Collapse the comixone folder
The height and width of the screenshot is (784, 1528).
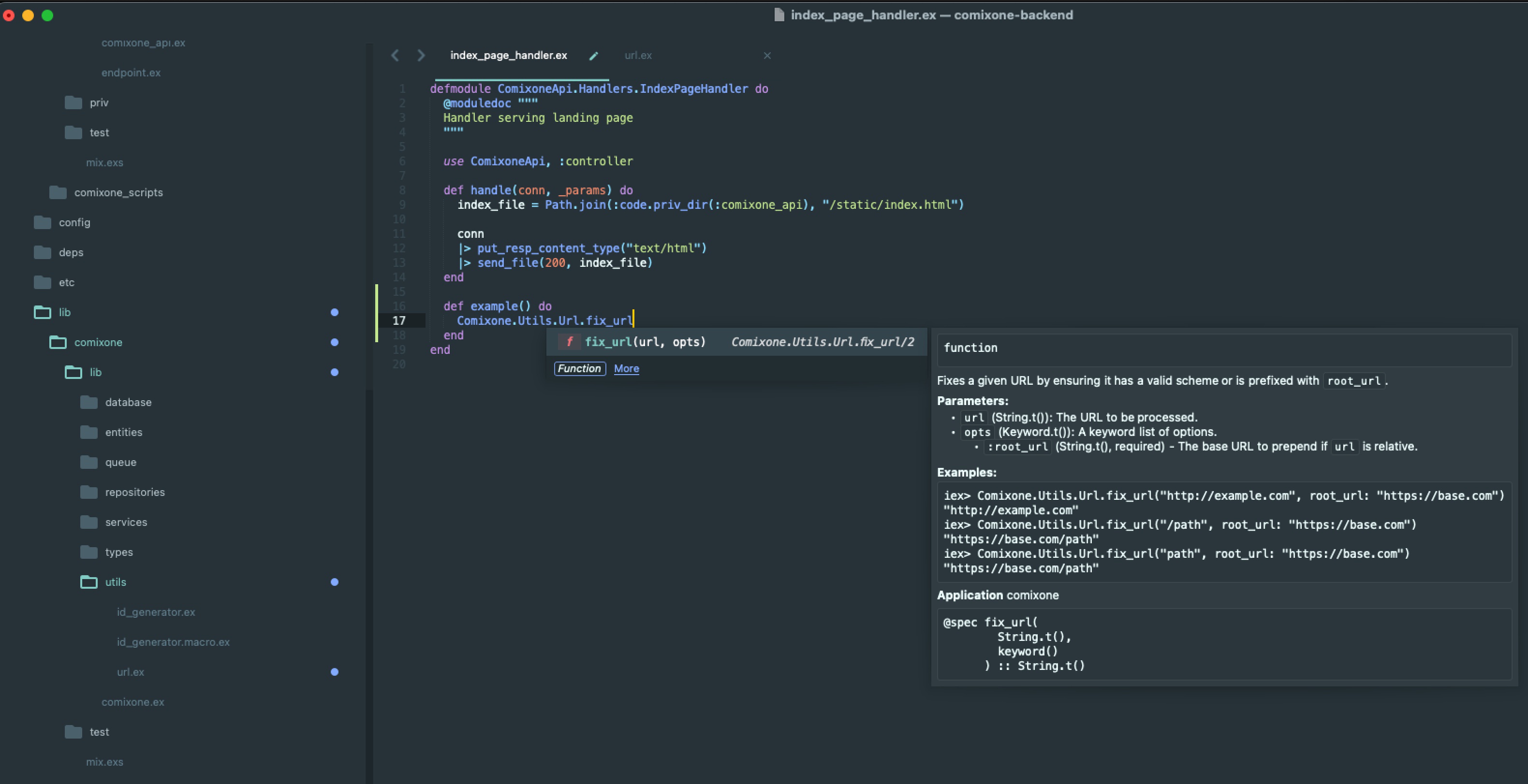tap(58, 342)
